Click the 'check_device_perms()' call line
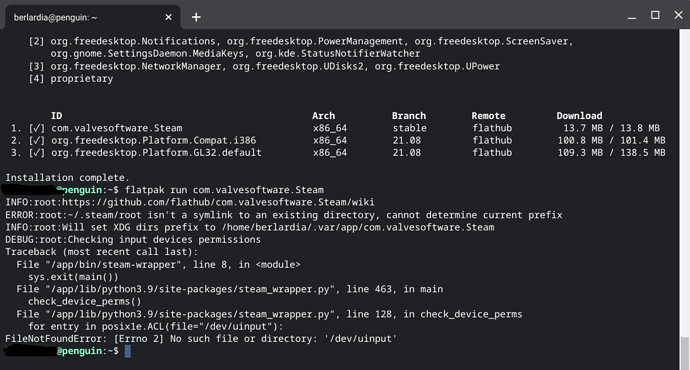Image resolution: width=690 pixels, height=370 pixels. 84,301
